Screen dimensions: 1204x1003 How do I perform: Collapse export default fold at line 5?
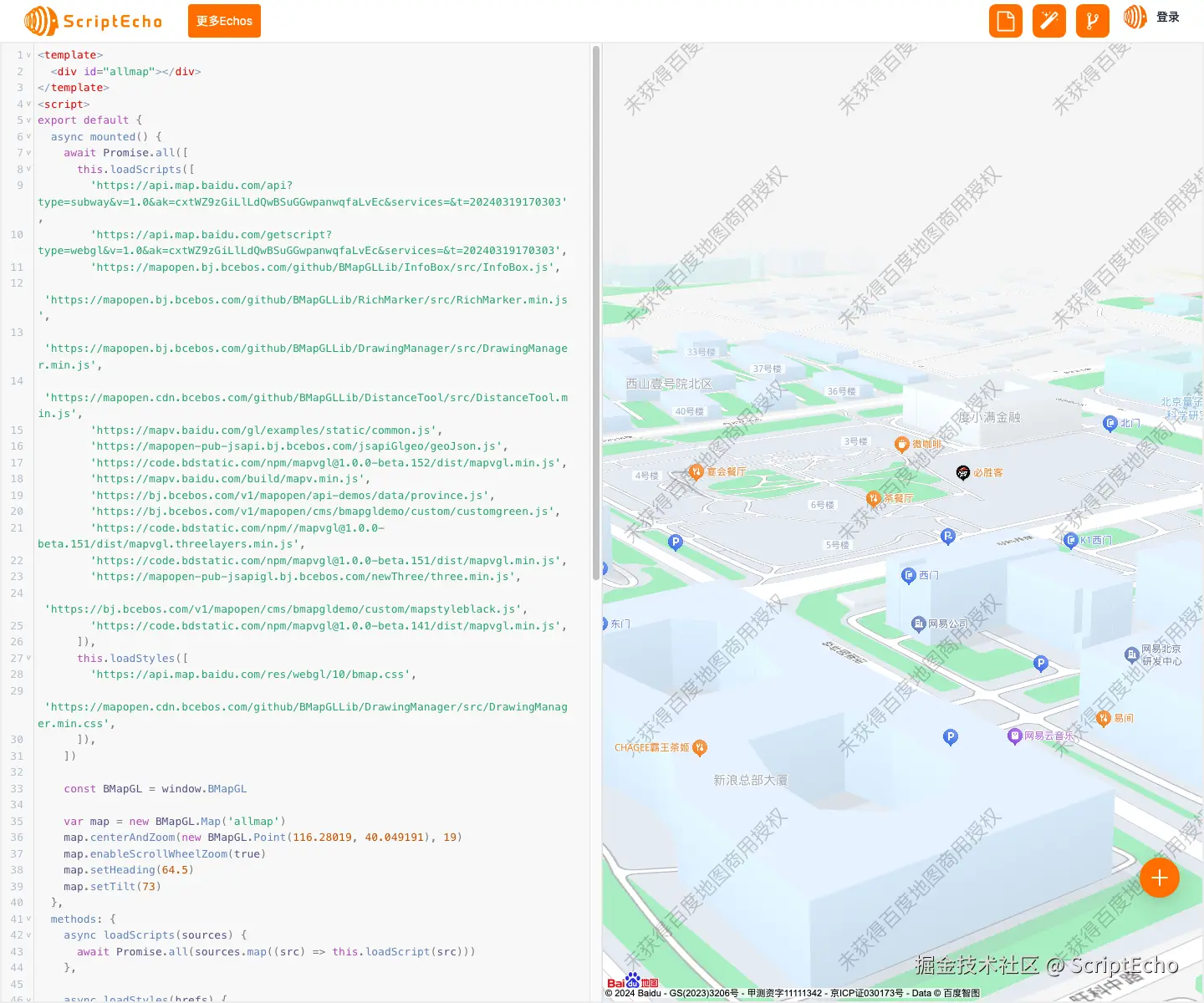[x=28, y=120]
